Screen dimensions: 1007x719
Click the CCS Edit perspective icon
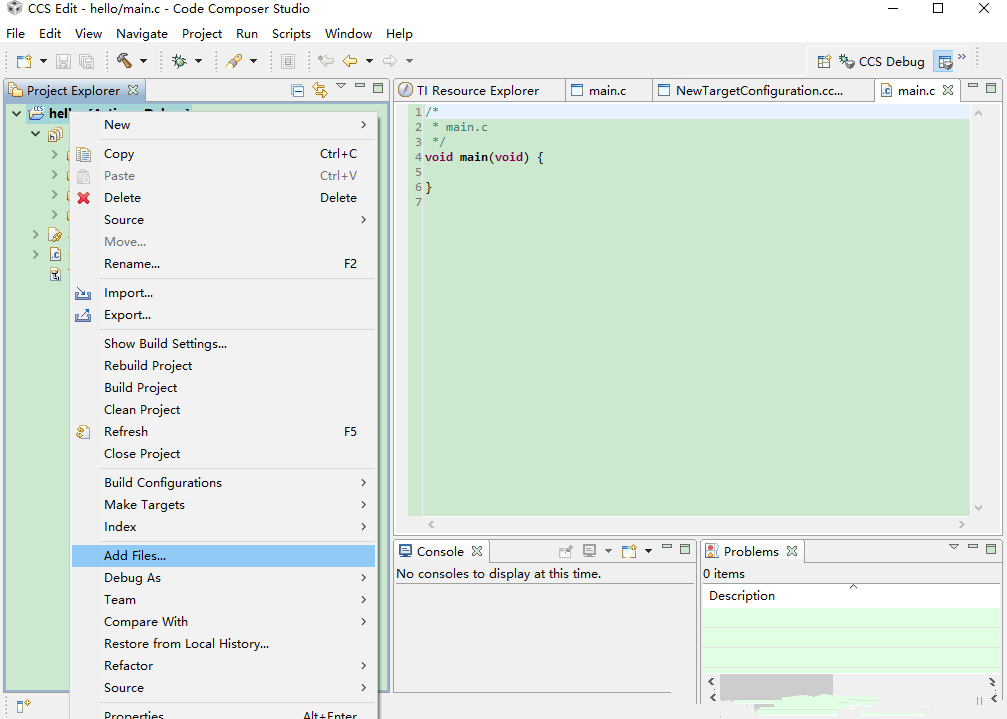[x=945, y=62]
